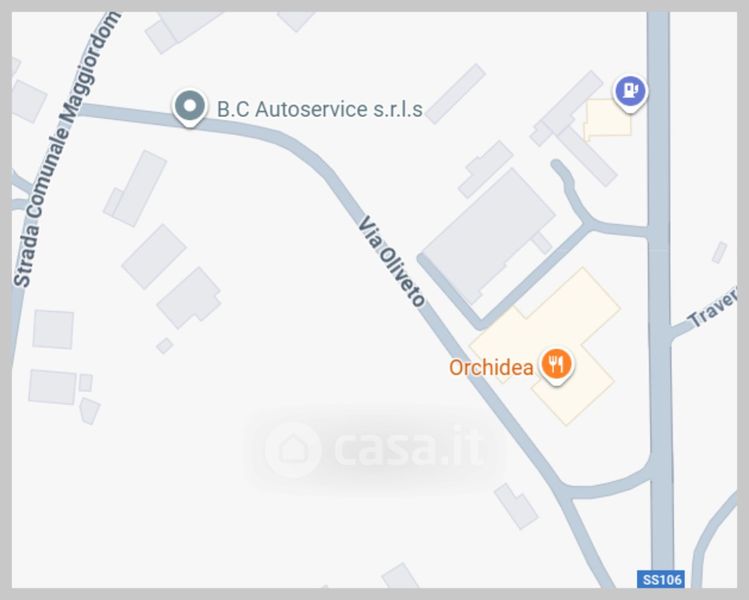Select the square building at lower left
This screenshot has height=600, width=749.
(x=53, y=329)
